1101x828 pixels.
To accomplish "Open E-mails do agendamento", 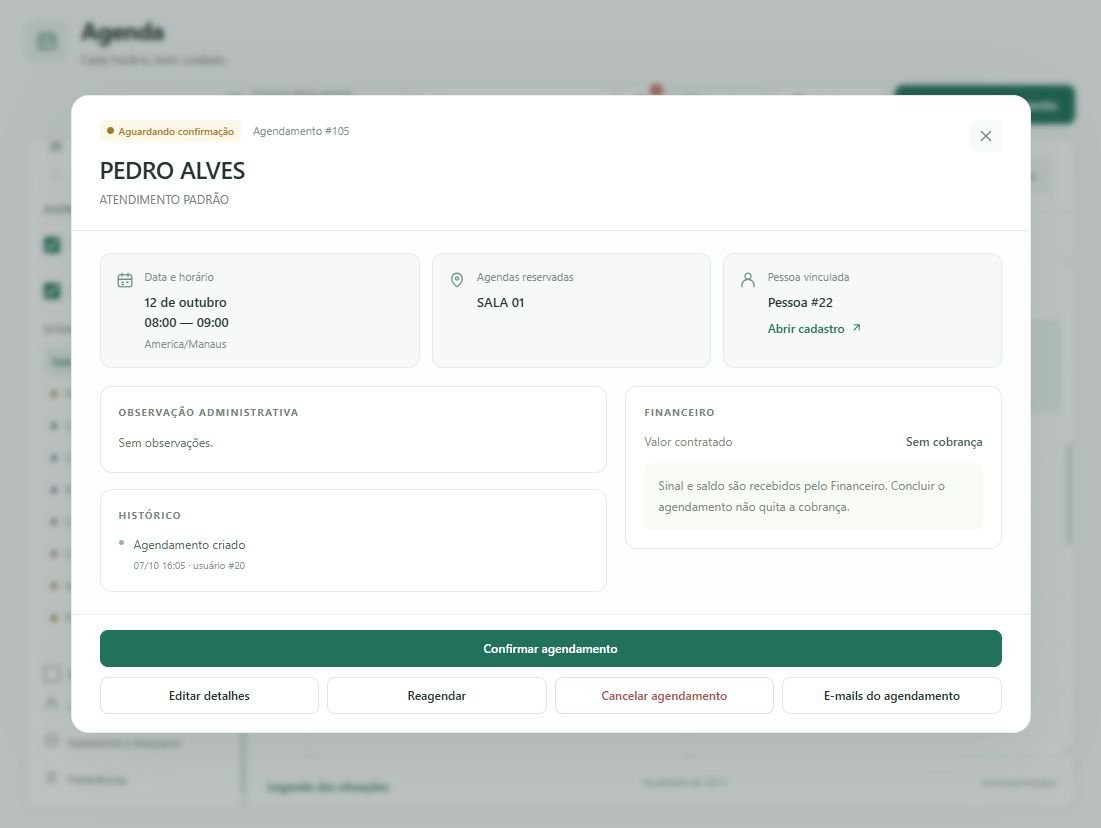I will click(892, 695).
